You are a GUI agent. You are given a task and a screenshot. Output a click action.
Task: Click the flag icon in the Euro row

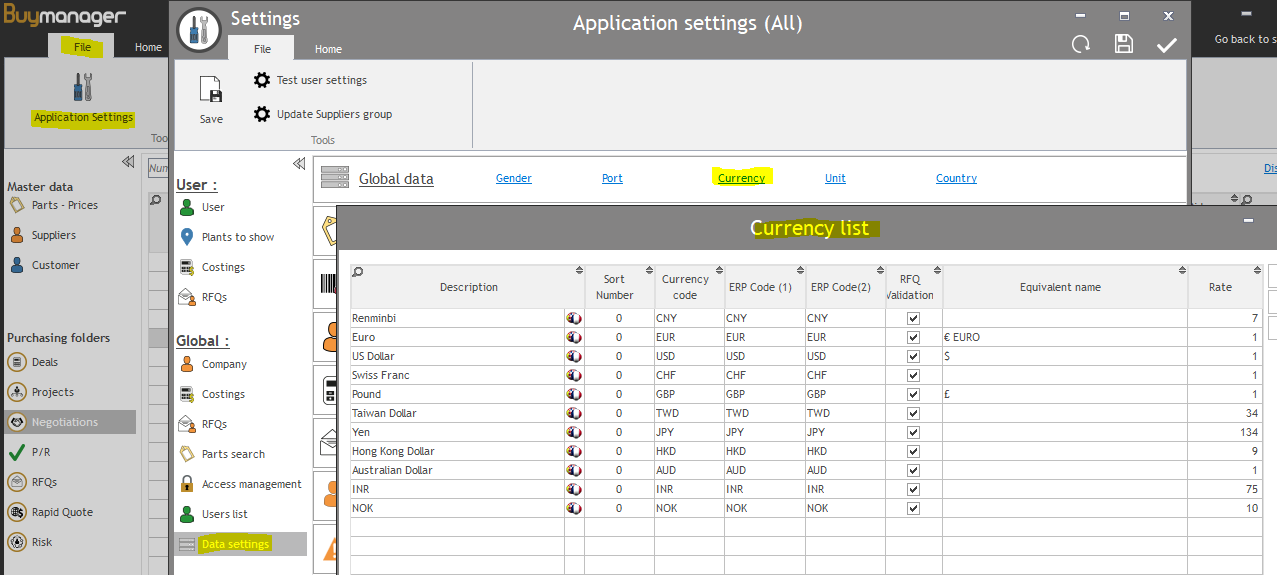point(574,337)
